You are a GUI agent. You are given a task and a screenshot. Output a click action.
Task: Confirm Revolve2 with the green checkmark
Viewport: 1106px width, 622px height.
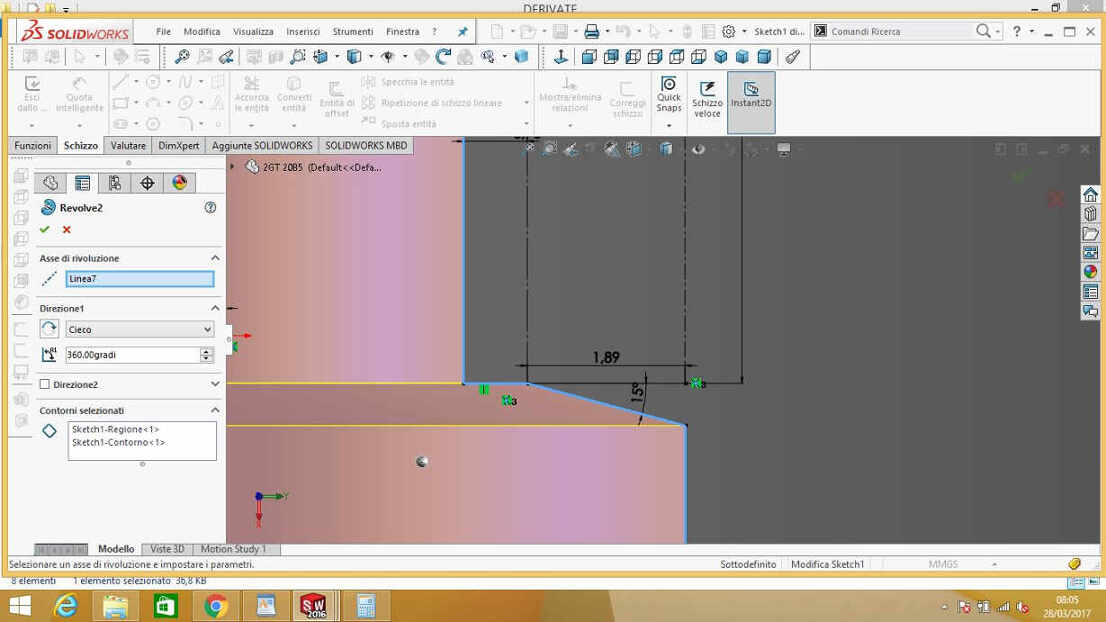[x=44, y=229]
